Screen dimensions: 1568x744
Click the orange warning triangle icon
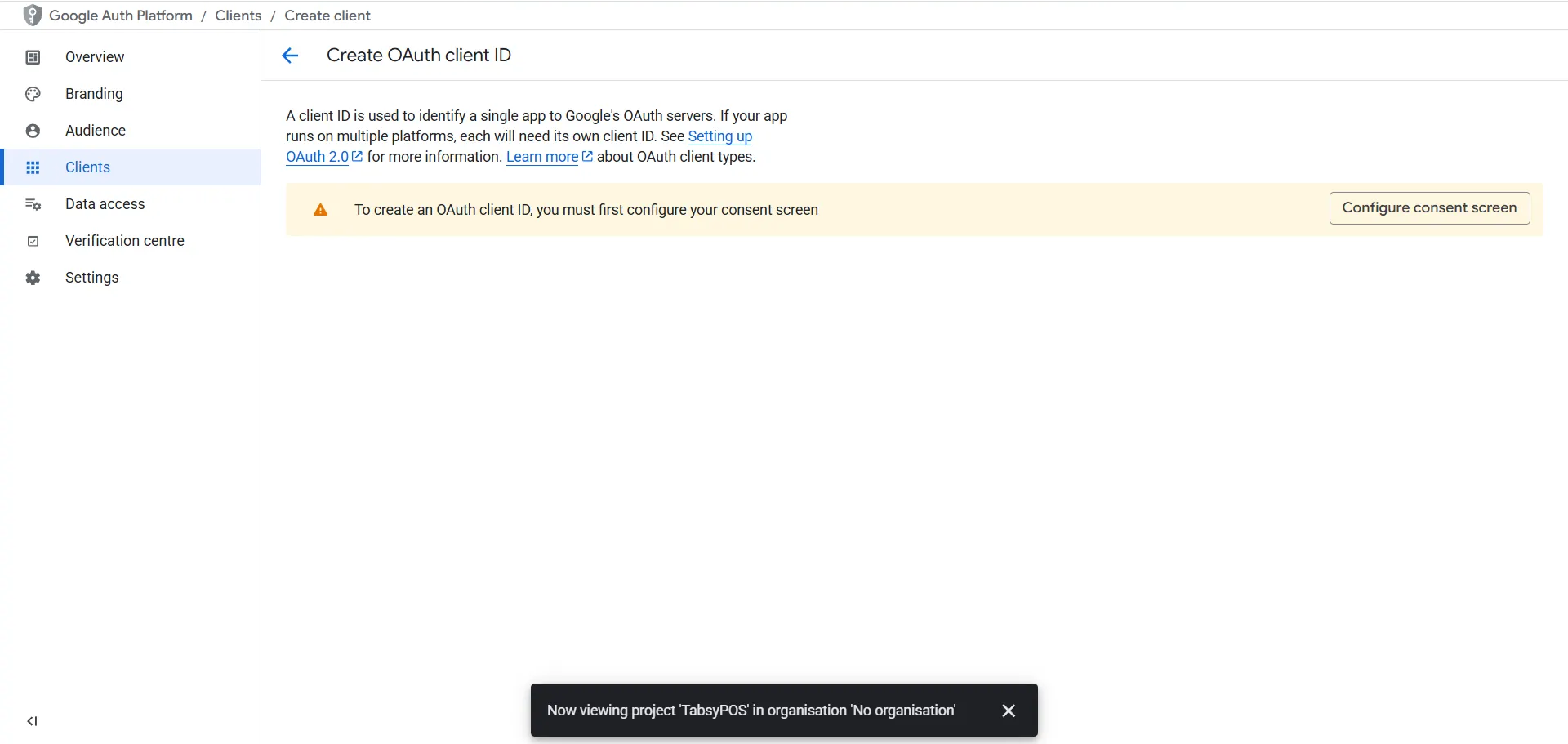point(320,210)
